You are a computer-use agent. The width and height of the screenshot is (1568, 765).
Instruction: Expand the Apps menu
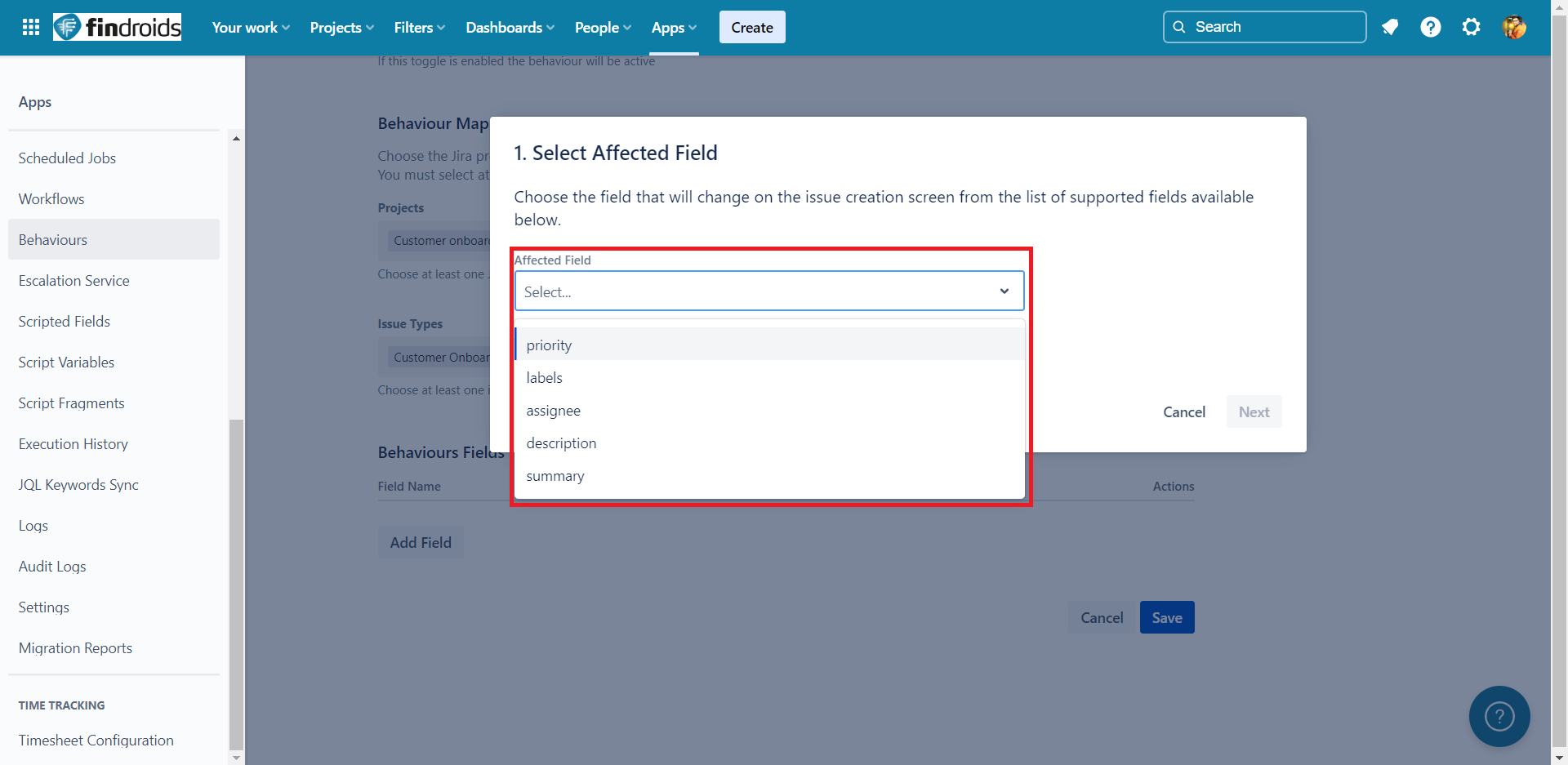[675, 27]
